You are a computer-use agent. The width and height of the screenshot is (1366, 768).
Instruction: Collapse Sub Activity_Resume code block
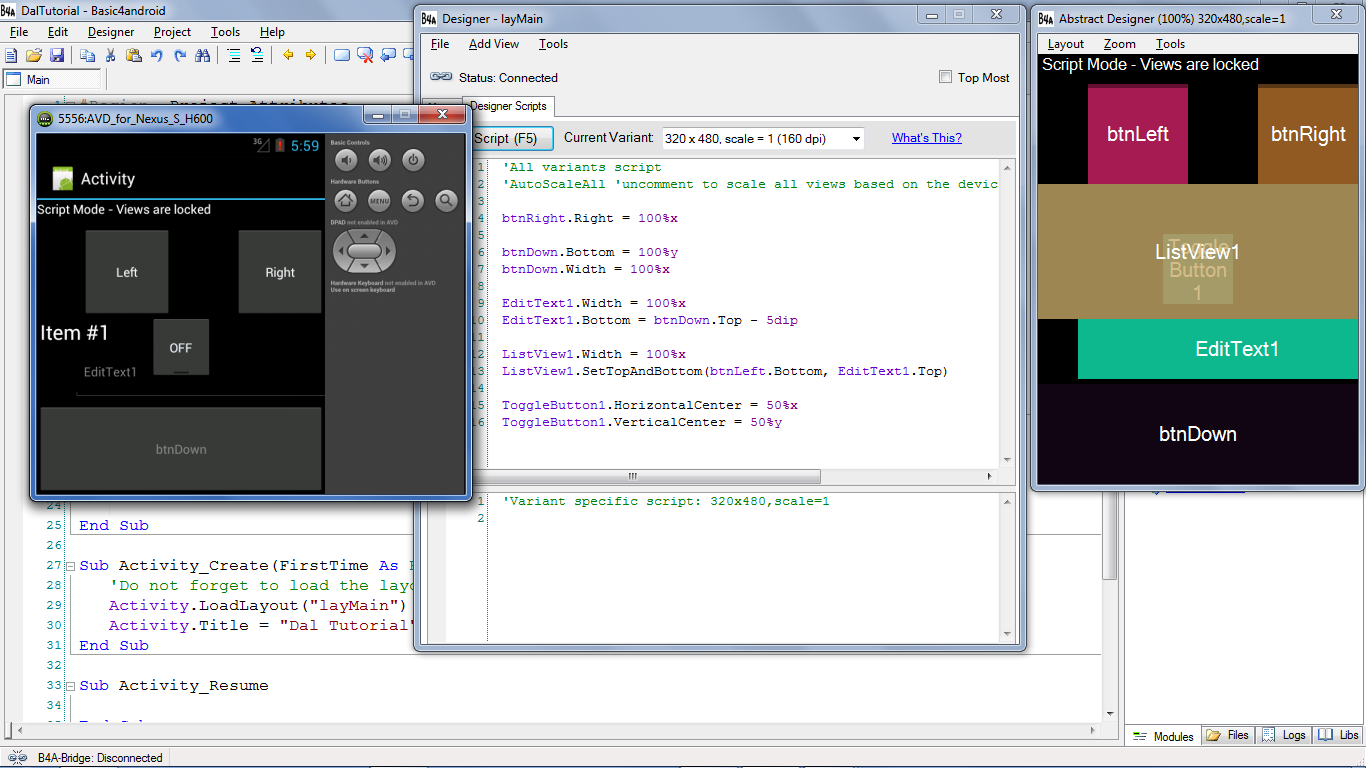[x=69, y=686]
